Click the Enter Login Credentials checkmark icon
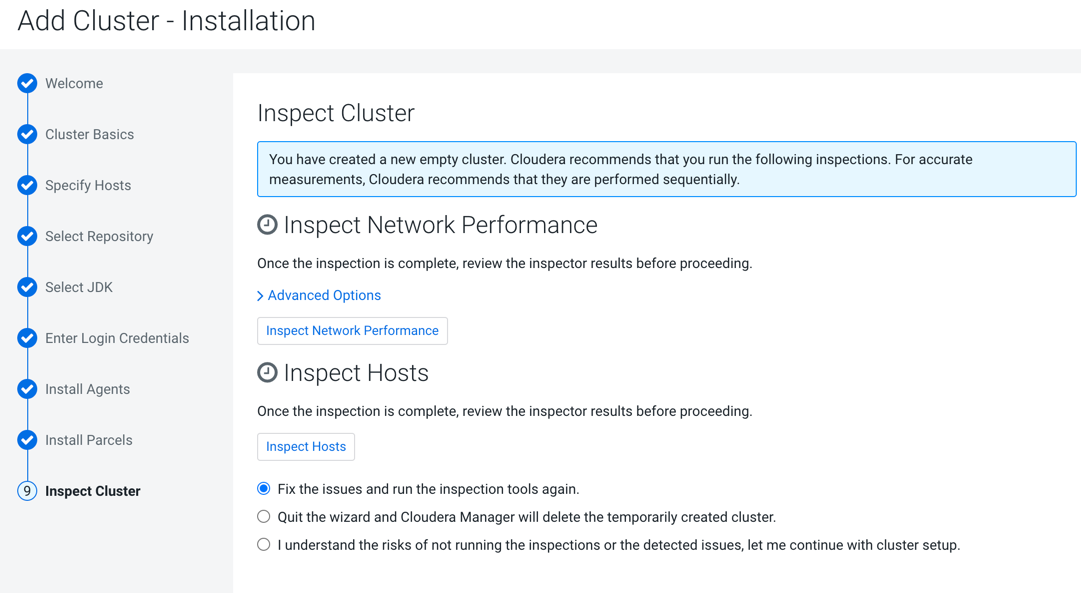Image resolution: width=1081 pixels, height=593 pixels. coord(27,338)
